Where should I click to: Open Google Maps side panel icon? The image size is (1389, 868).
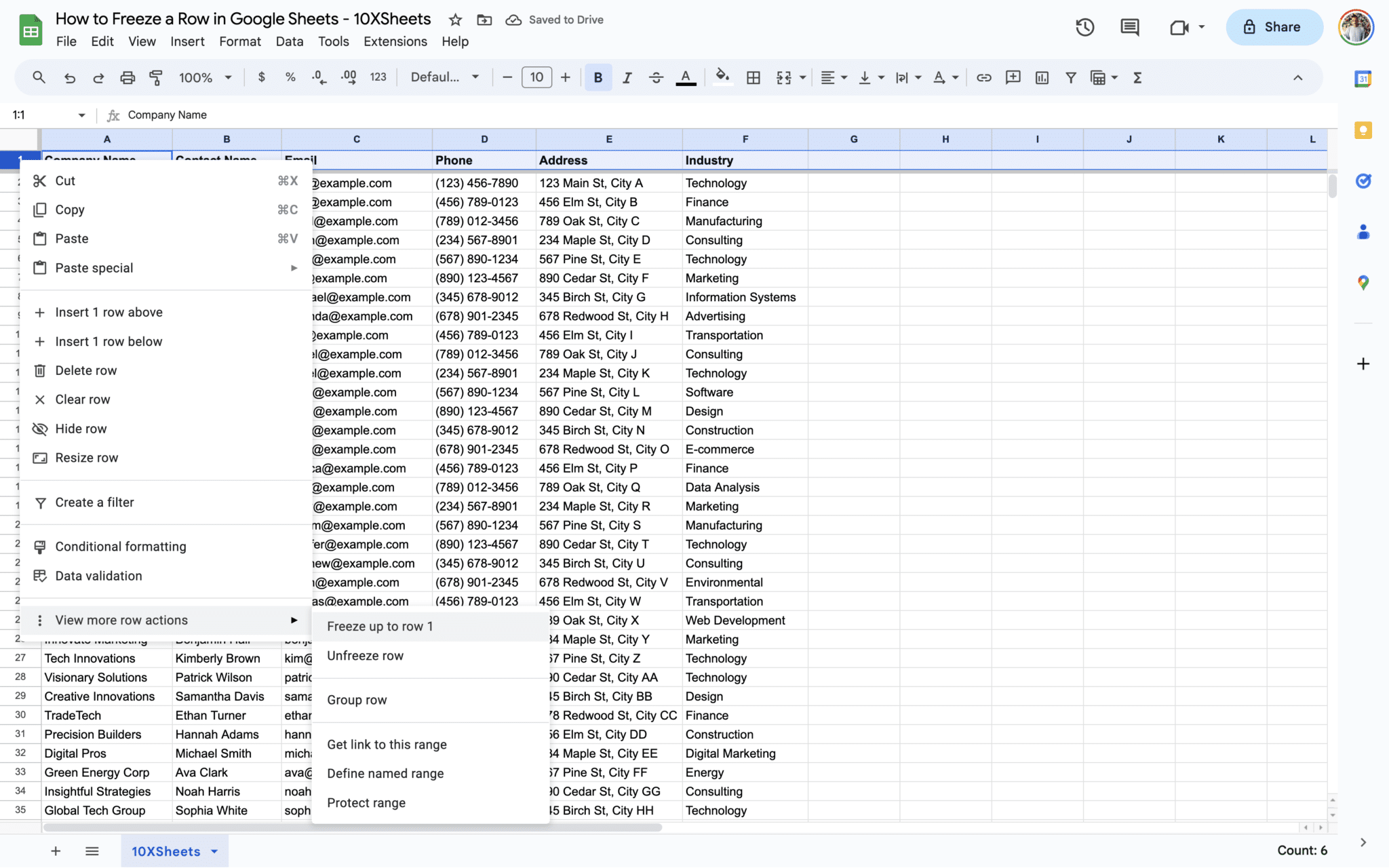pyautogui.click(x=1363, y=283)
